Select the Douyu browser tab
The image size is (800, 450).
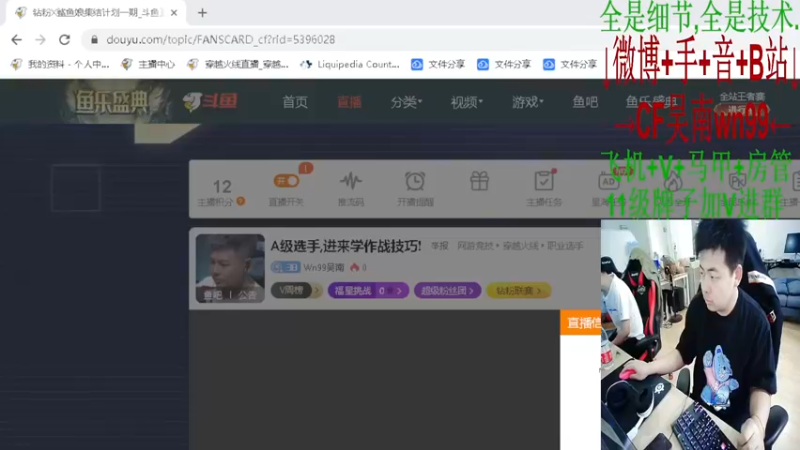(x=96, y=13)
